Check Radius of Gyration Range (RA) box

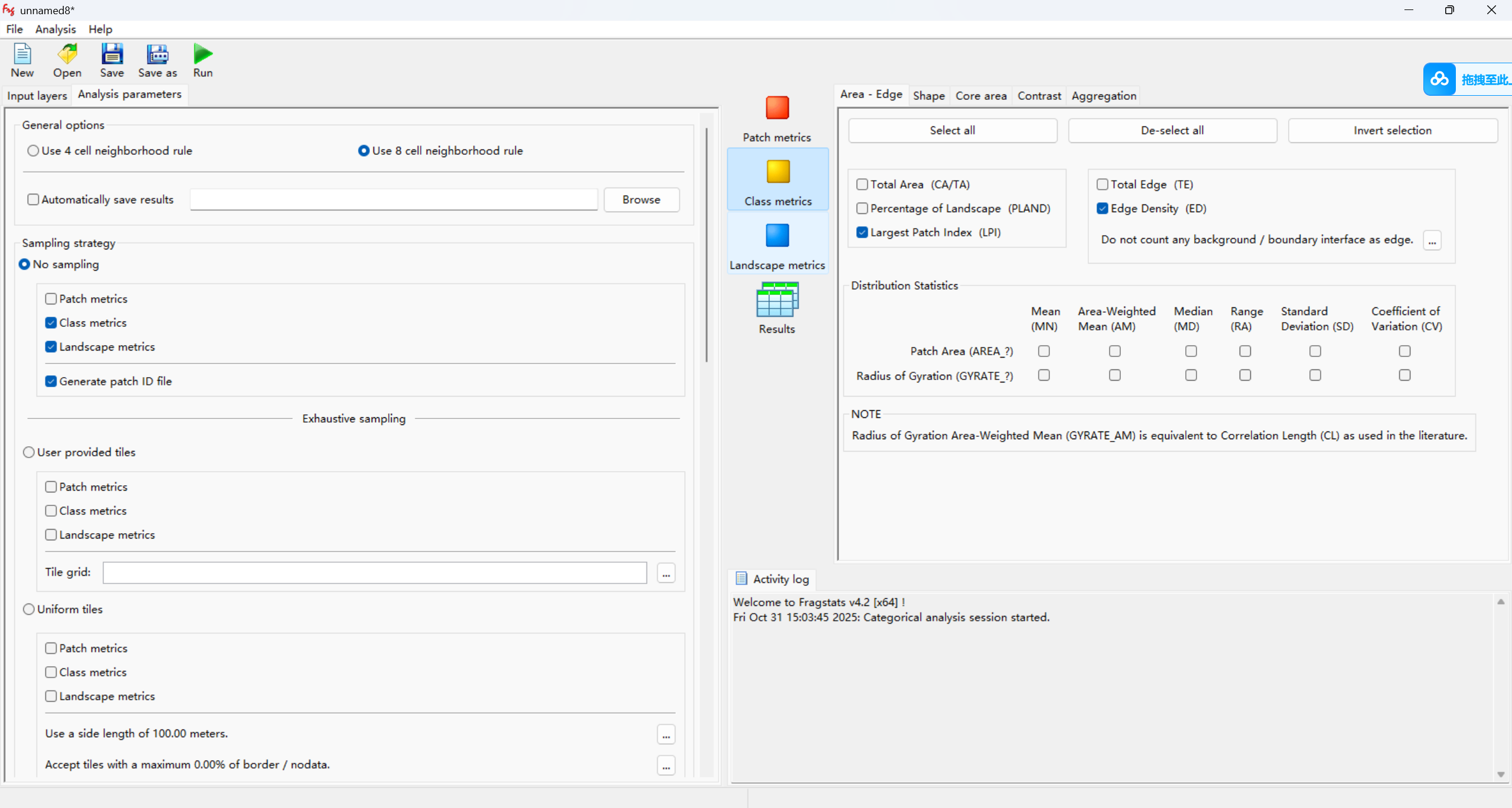point(1245,375)
